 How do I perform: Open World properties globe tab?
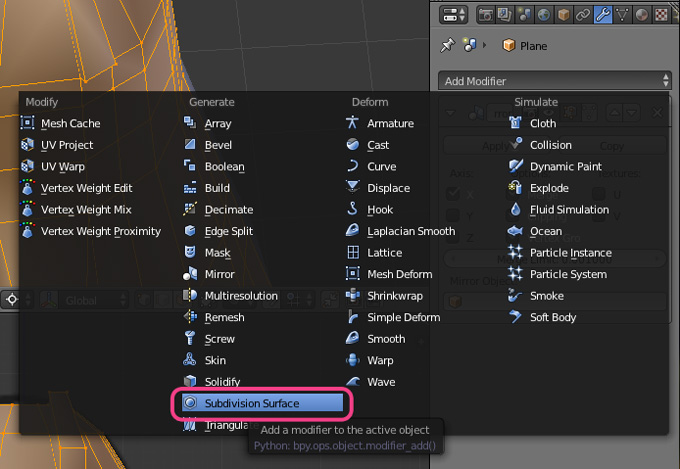point(544,15)
